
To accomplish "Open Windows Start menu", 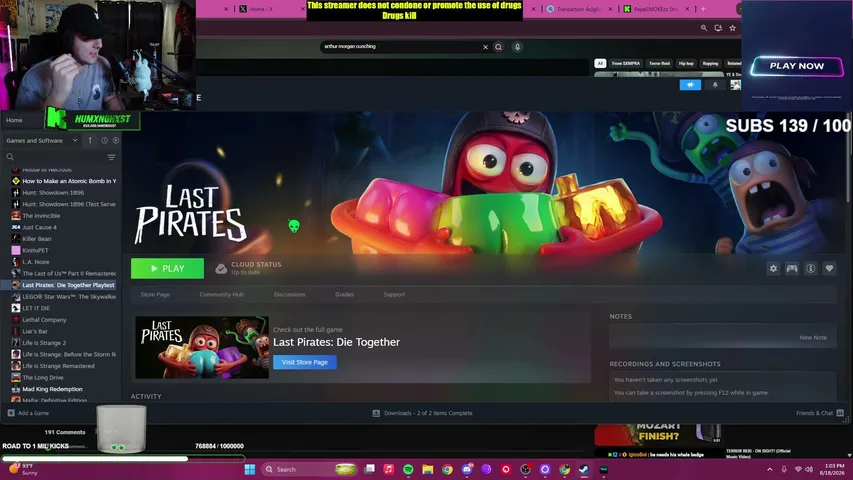I will coord(250,469).
